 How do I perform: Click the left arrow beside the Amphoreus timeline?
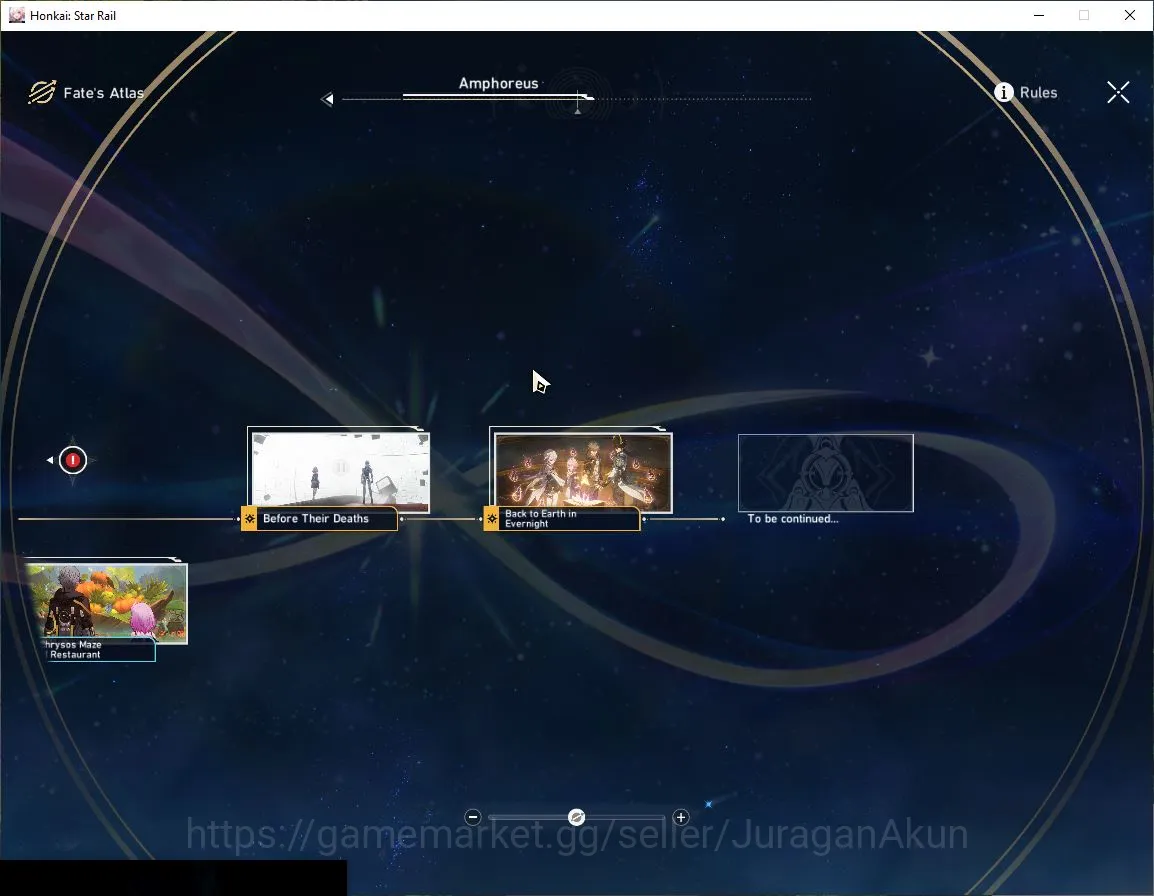click(x=328, y=99)
